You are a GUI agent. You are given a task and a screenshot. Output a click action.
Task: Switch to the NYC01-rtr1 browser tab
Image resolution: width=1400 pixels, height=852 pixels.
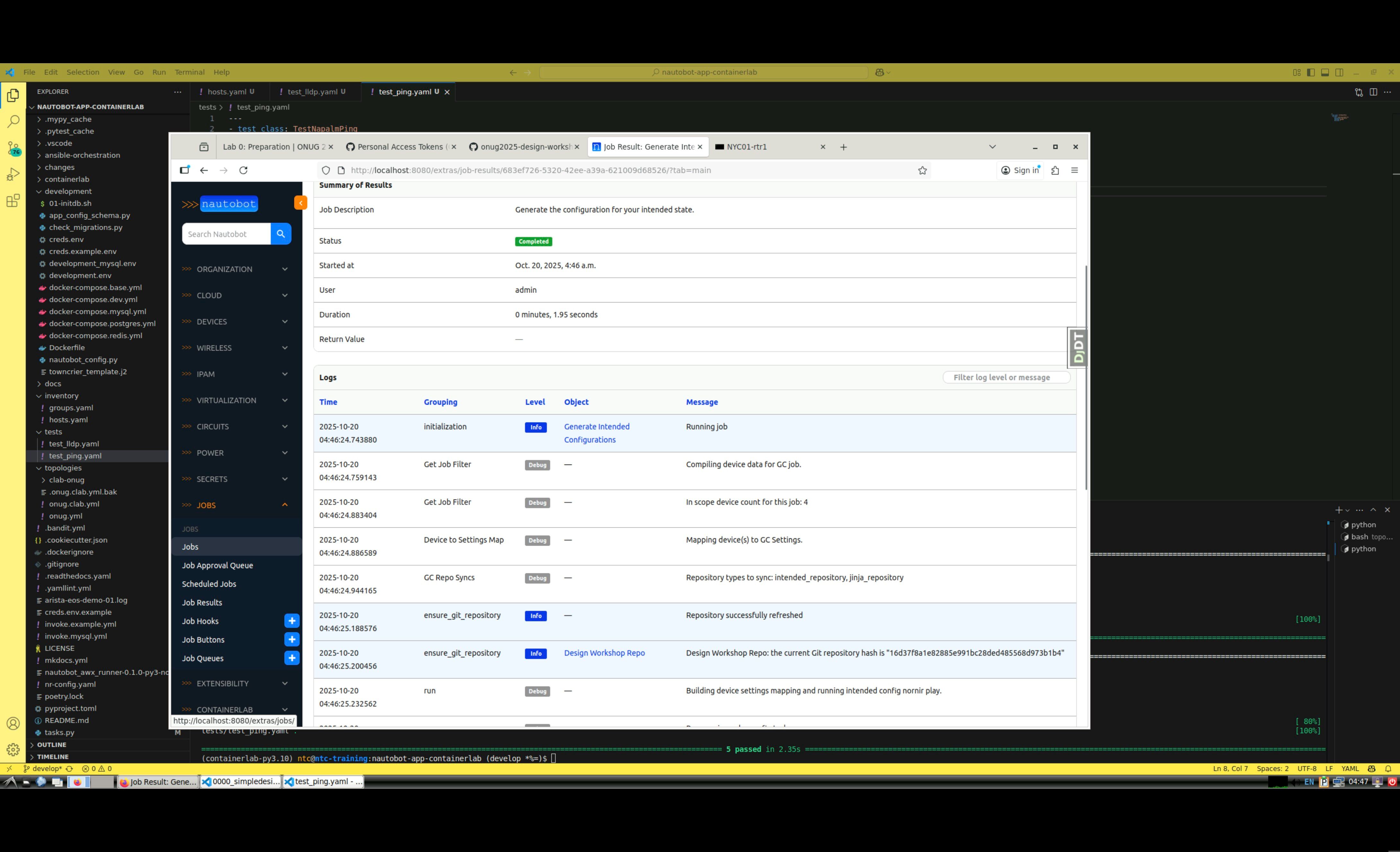pyautogui.click(x=747, y=147)
